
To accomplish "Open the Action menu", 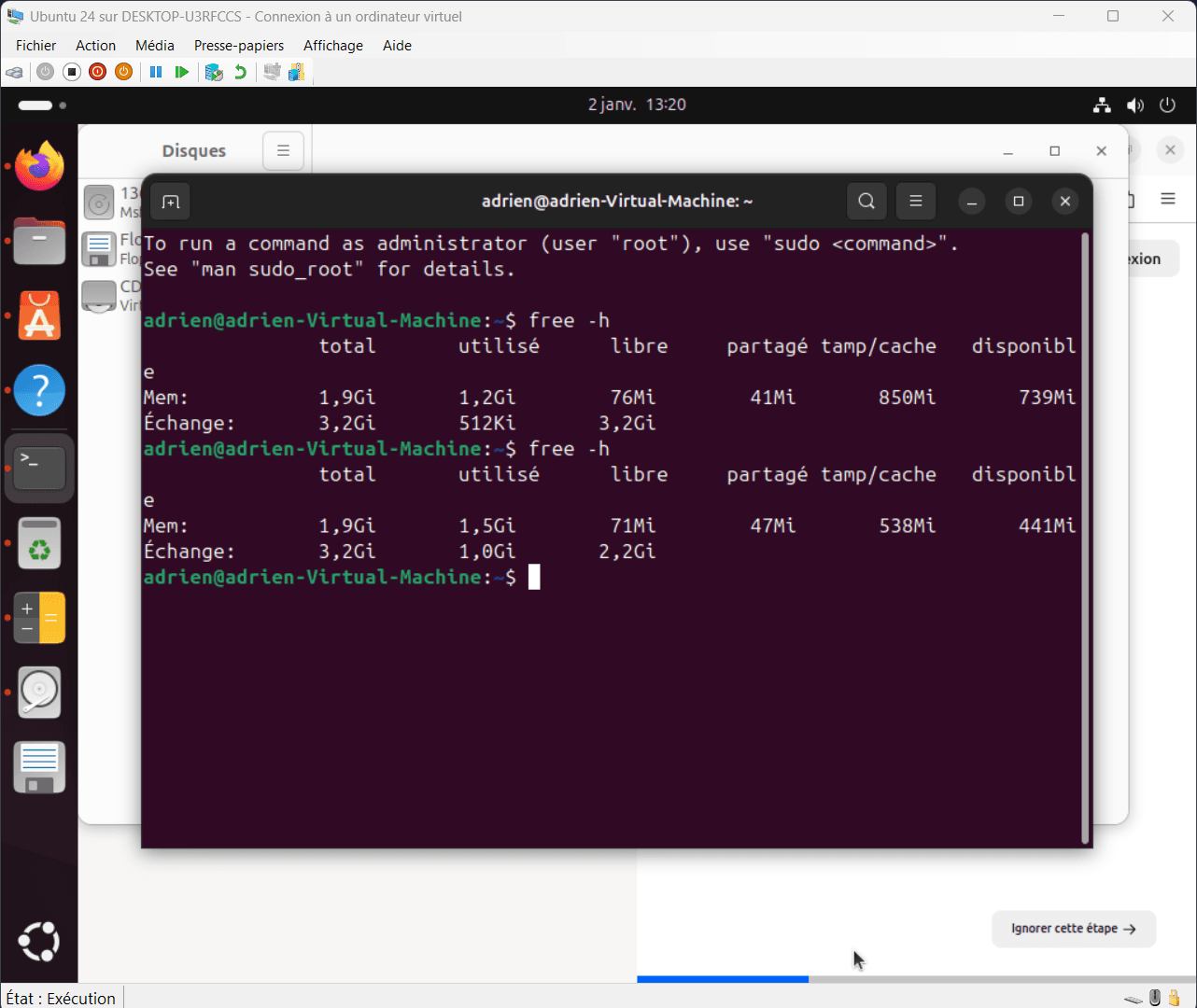I will [x=95, y=45].
